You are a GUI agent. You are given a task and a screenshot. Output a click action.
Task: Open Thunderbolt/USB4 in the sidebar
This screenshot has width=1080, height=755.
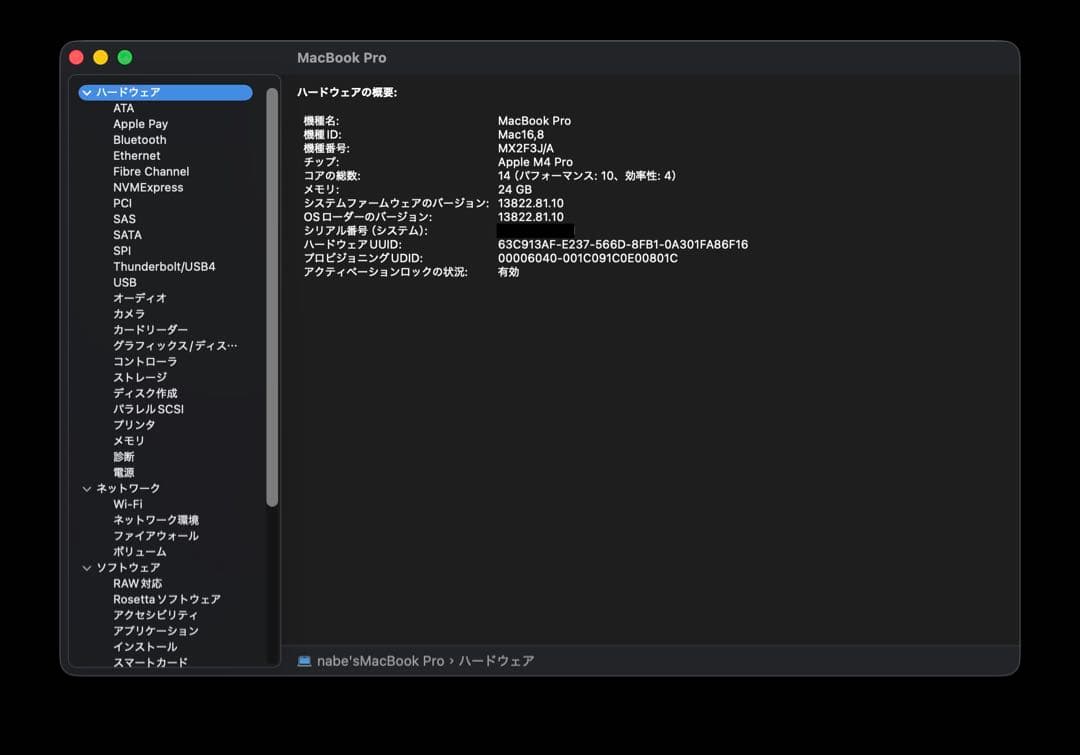(x=165, y=267)
